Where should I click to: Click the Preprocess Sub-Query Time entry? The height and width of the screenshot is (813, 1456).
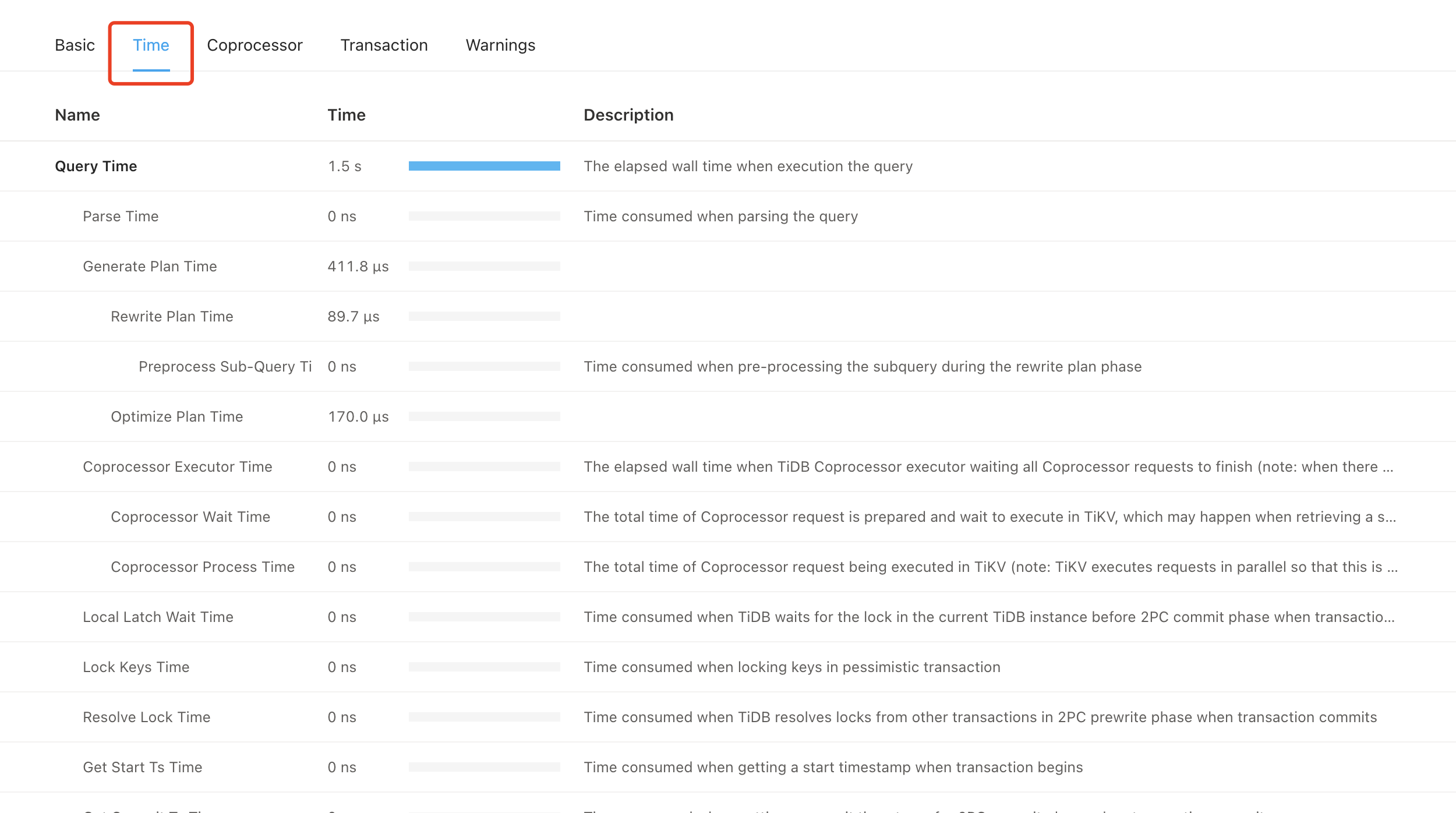(x=225, y=367)
